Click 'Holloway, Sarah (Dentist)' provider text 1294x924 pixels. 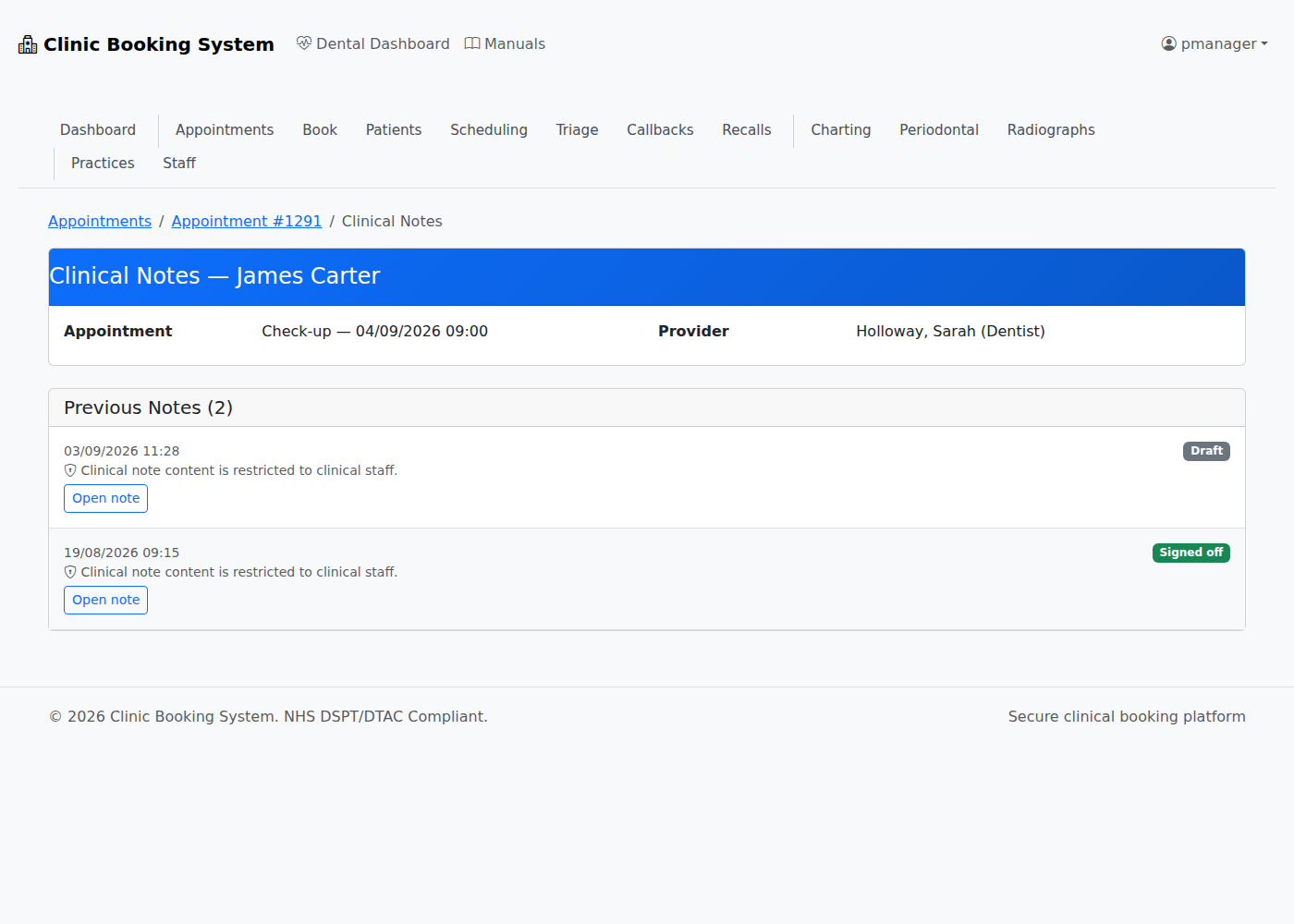(950, 331)
